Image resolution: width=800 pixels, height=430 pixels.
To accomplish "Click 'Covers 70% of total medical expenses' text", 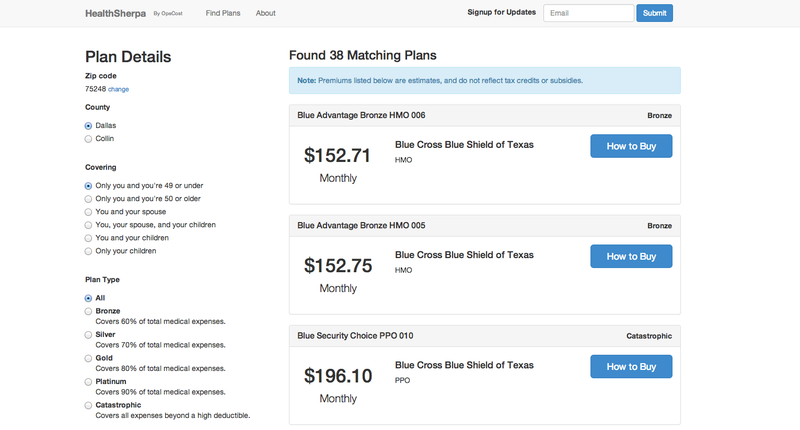I will 160,345.
